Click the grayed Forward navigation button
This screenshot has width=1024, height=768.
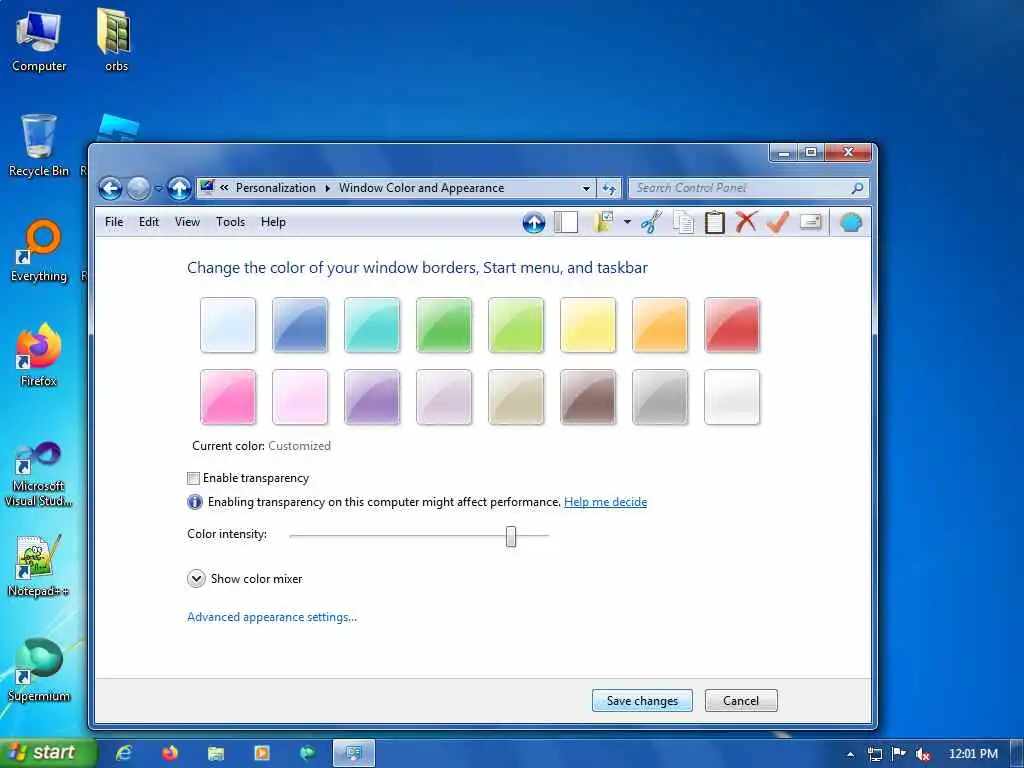coord(138,189)
